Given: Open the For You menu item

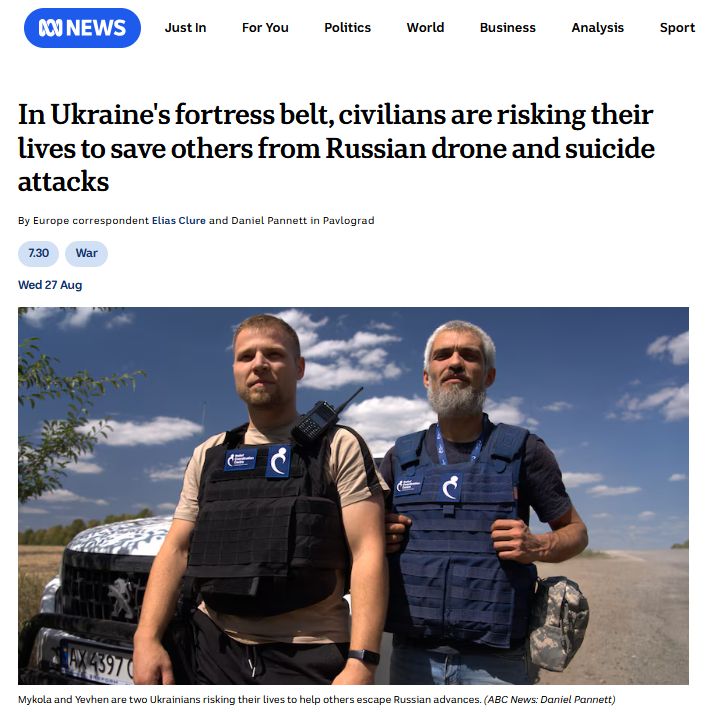Looking at the screenshot, I should [x=265, y=28].
